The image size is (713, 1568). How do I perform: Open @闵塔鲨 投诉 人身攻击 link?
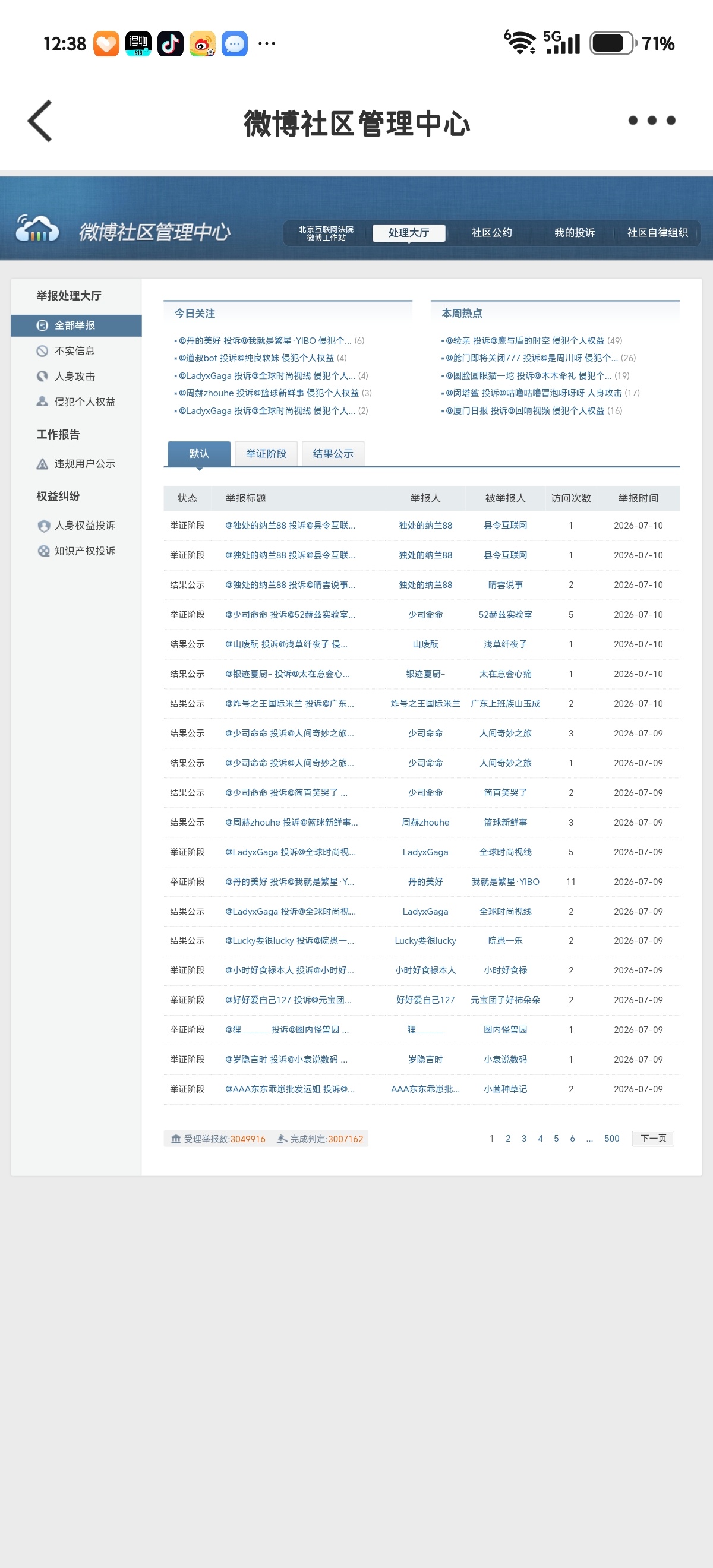click(534, 393)
